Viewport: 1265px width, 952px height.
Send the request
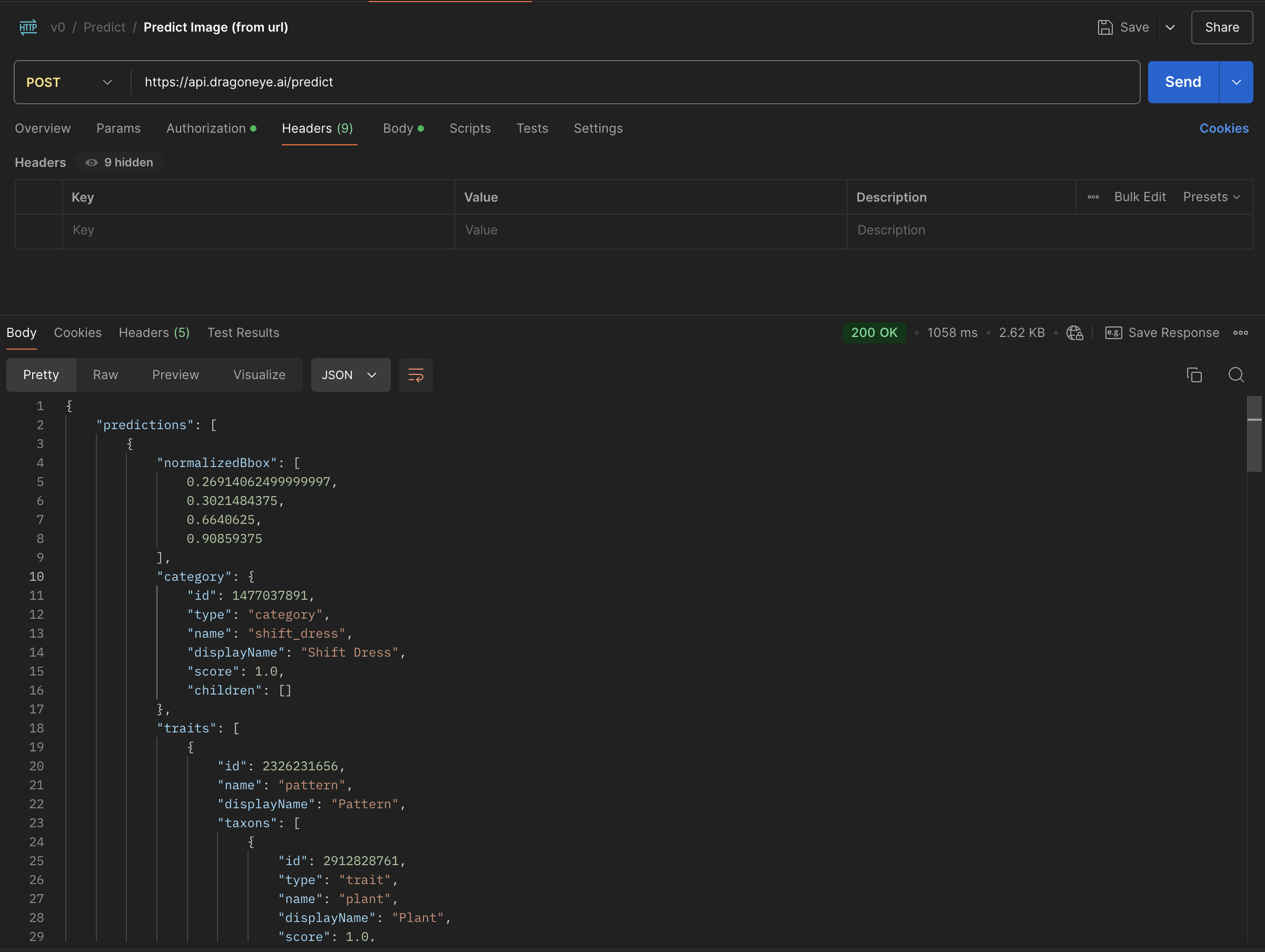coord(1183,82)
